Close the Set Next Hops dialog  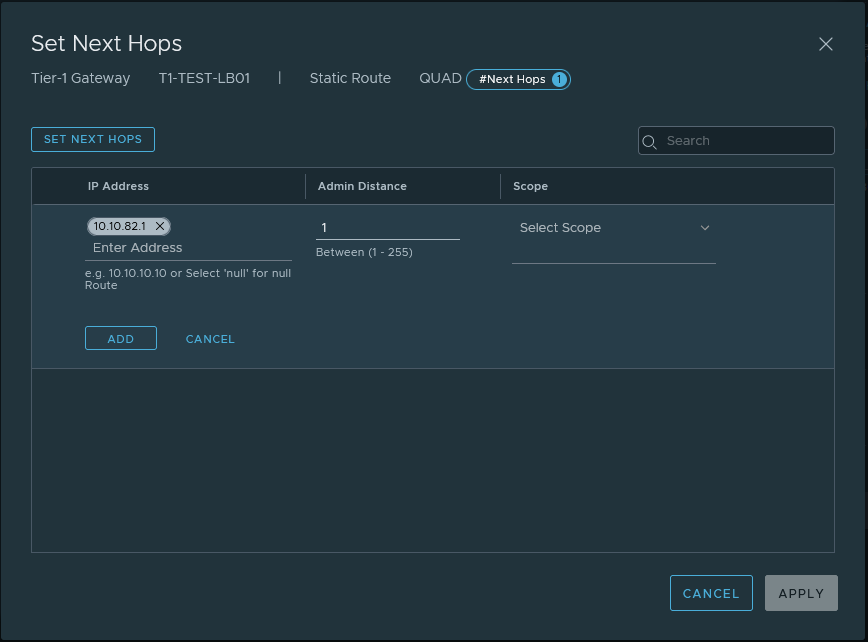(x=825, y=44)
